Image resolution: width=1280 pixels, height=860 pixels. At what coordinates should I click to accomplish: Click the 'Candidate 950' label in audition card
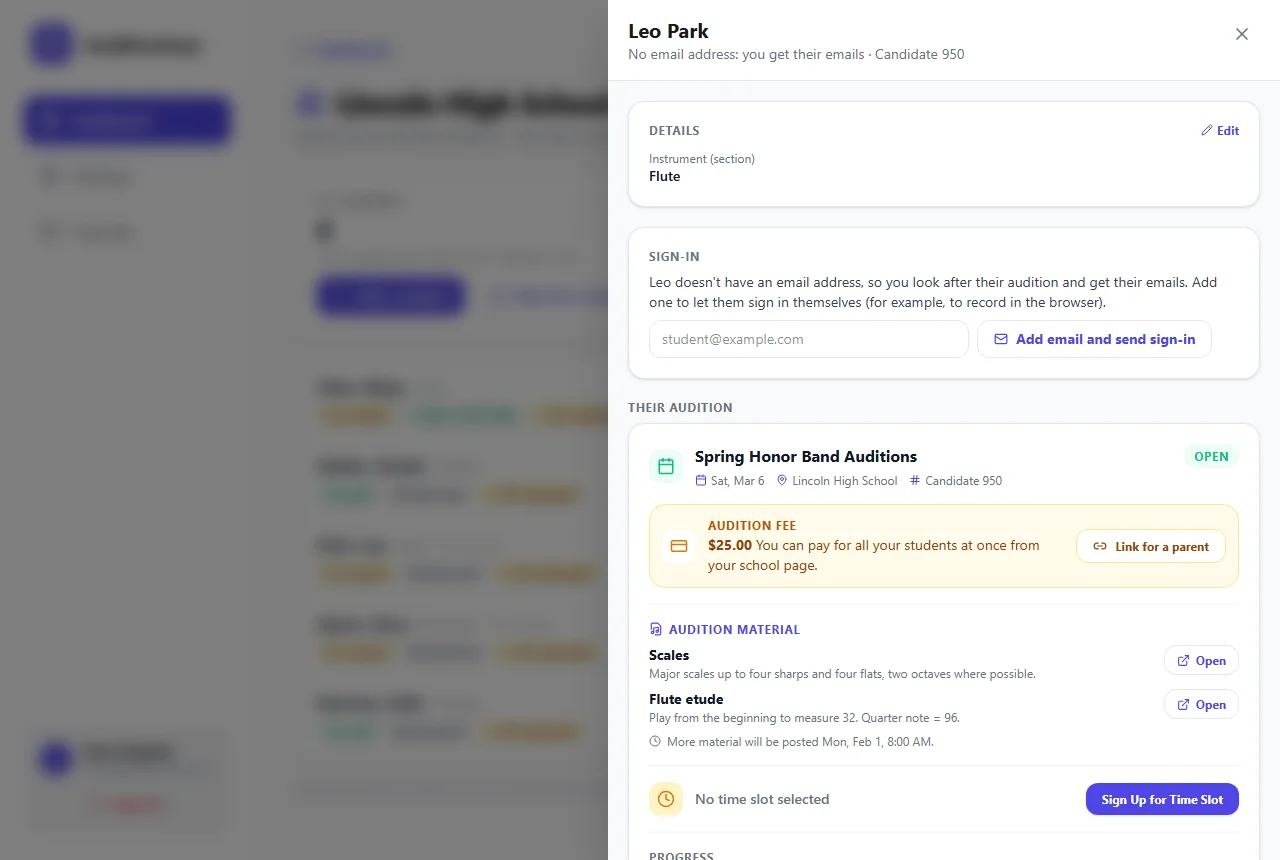coord(963,481)
